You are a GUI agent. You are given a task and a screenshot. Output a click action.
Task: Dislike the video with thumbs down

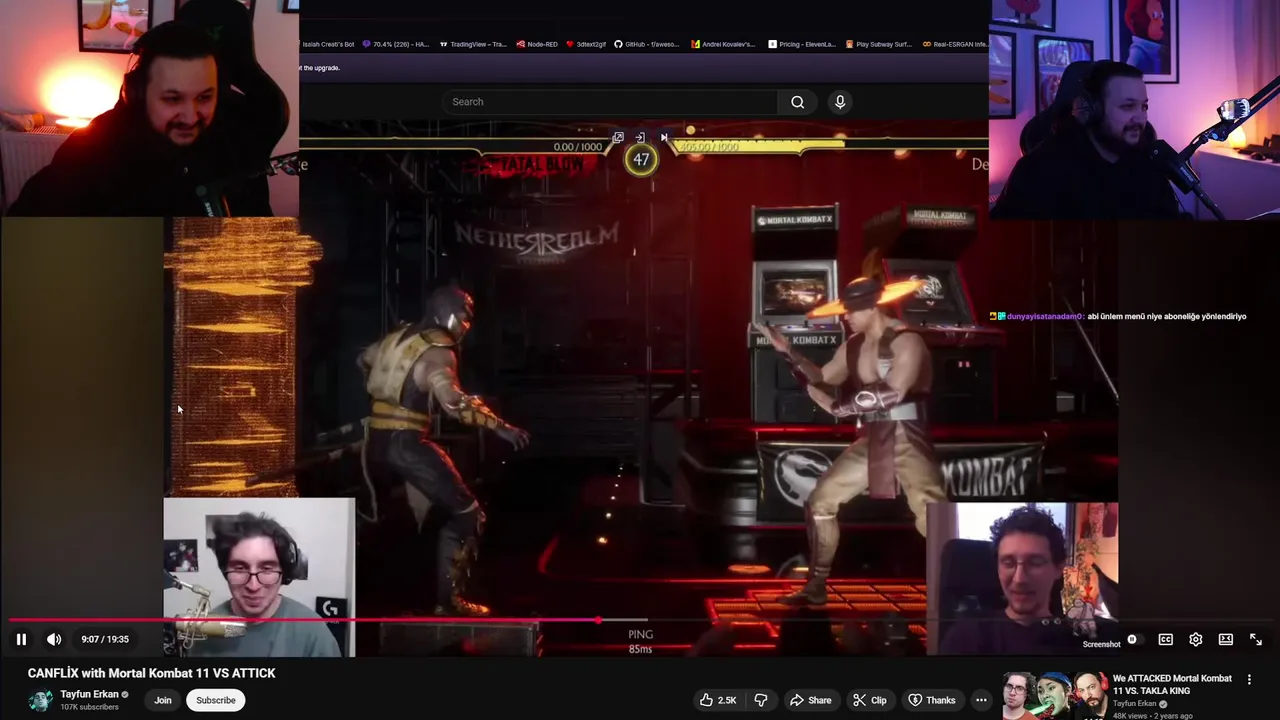pyautogui.click(x=760, y=700)
